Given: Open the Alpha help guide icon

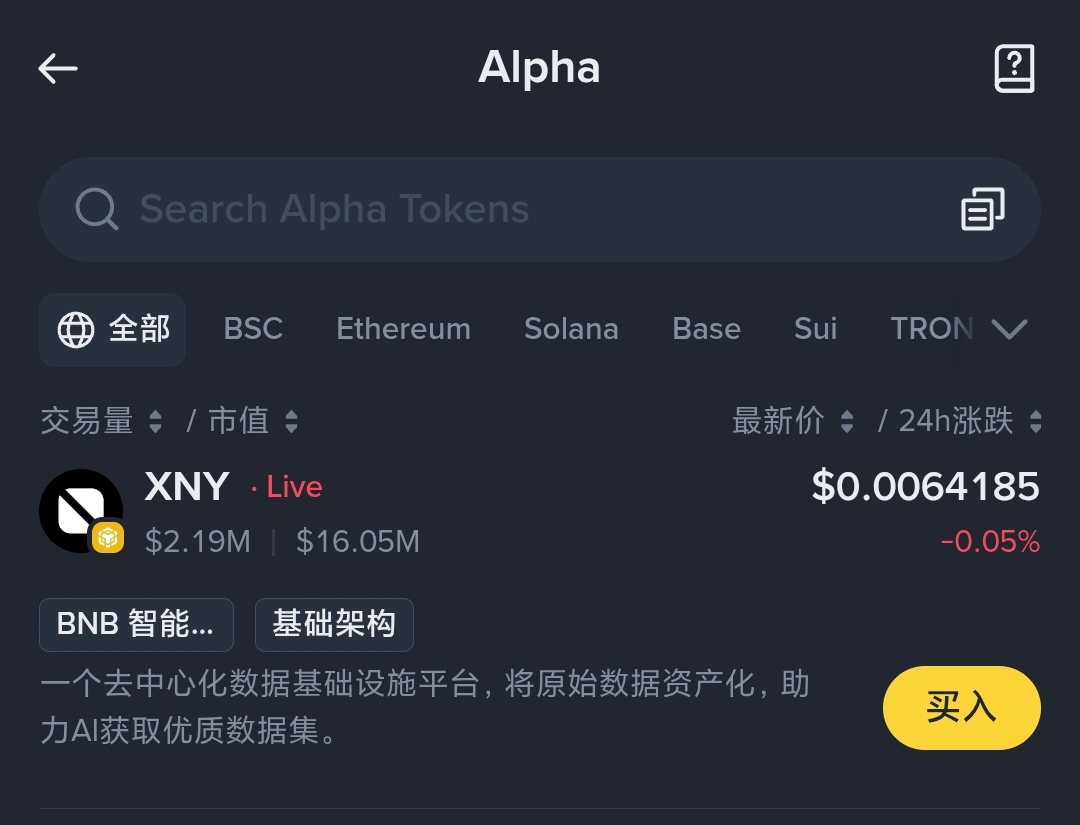Looking at the screenshot, I should [x=1013, y=68].
